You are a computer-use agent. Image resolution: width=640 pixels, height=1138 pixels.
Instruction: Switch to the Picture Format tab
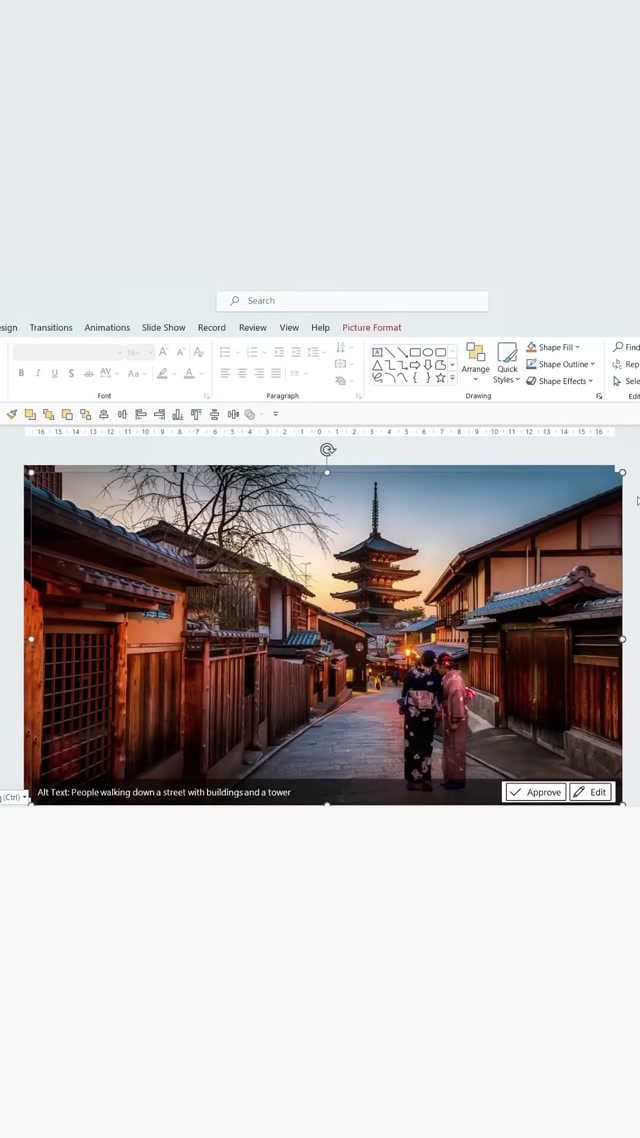371,327
